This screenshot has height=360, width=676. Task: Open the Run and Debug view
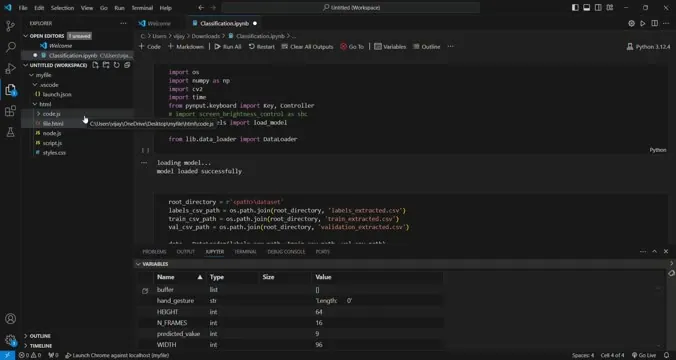pos(10,68)
